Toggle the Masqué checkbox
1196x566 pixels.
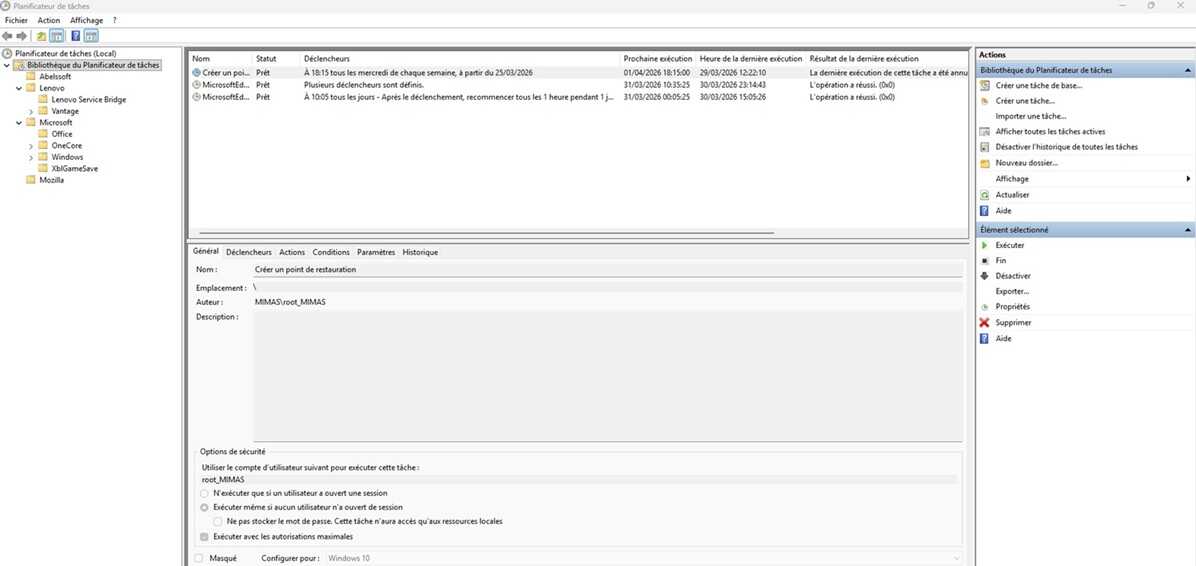tap(199, 558)
